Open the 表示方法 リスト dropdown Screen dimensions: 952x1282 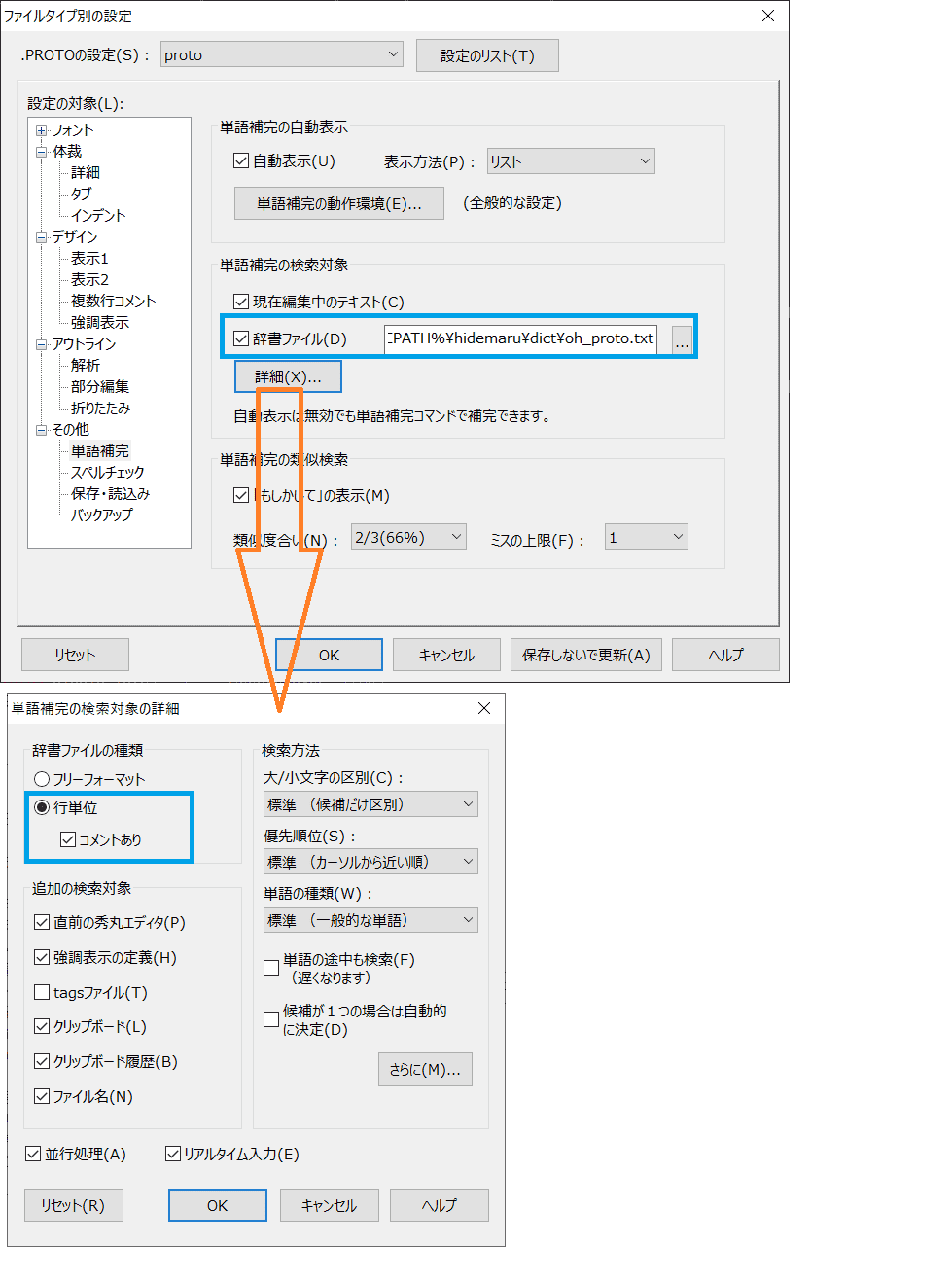click(570, 161)
